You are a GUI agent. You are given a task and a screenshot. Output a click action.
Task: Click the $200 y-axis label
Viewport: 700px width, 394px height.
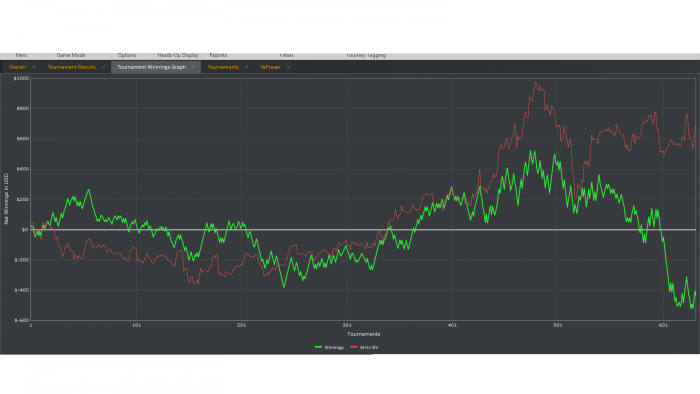pyautogui.click(x=22, y=199)
